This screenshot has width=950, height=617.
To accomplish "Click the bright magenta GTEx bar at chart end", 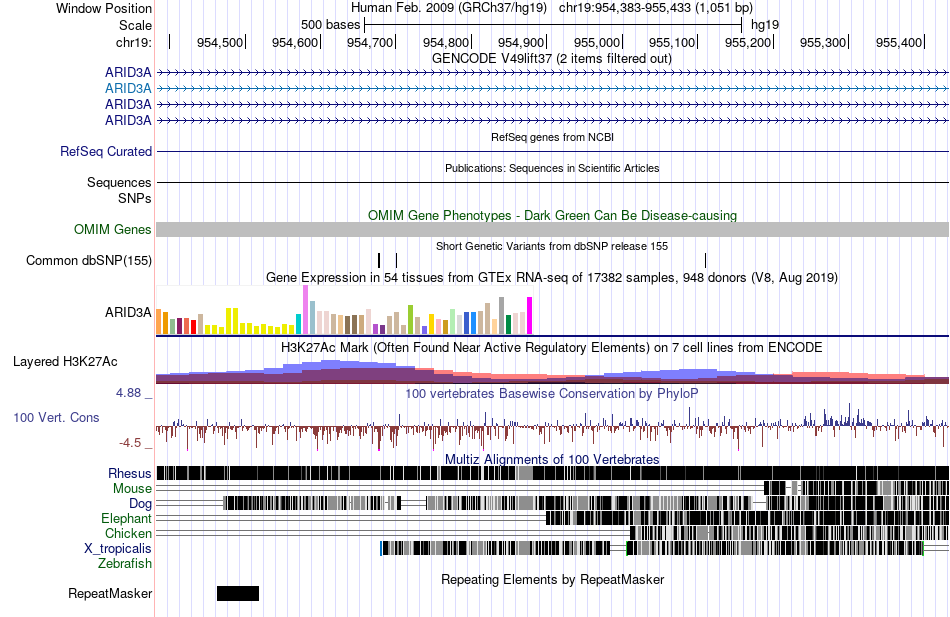I will (x=530, y=315).
